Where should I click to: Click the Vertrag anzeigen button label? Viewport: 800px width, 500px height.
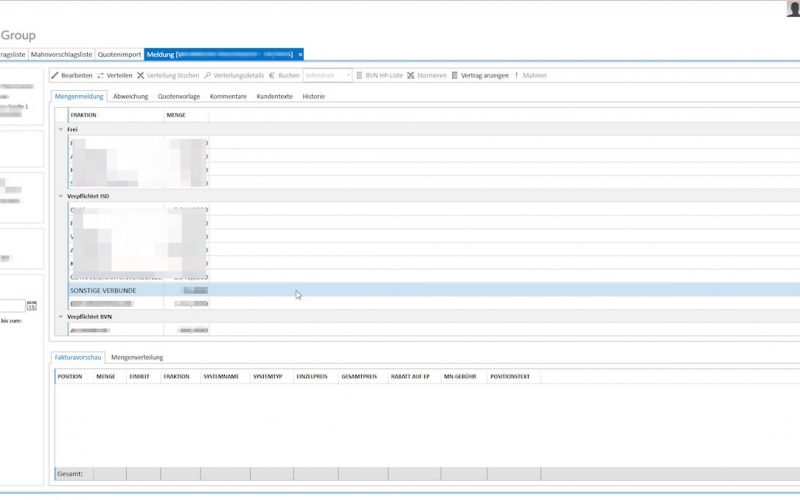pyautogui.click(x=485, y=75)
